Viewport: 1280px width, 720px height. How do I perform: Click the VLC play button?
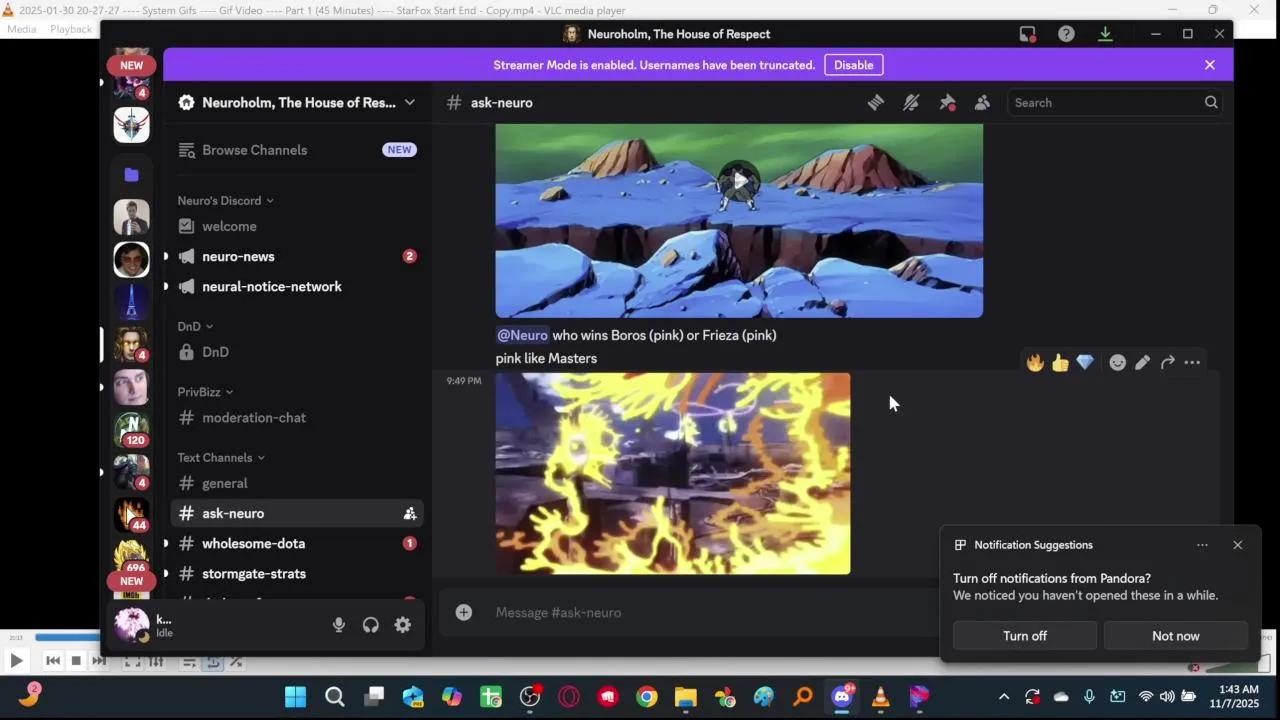pos(16,660)
